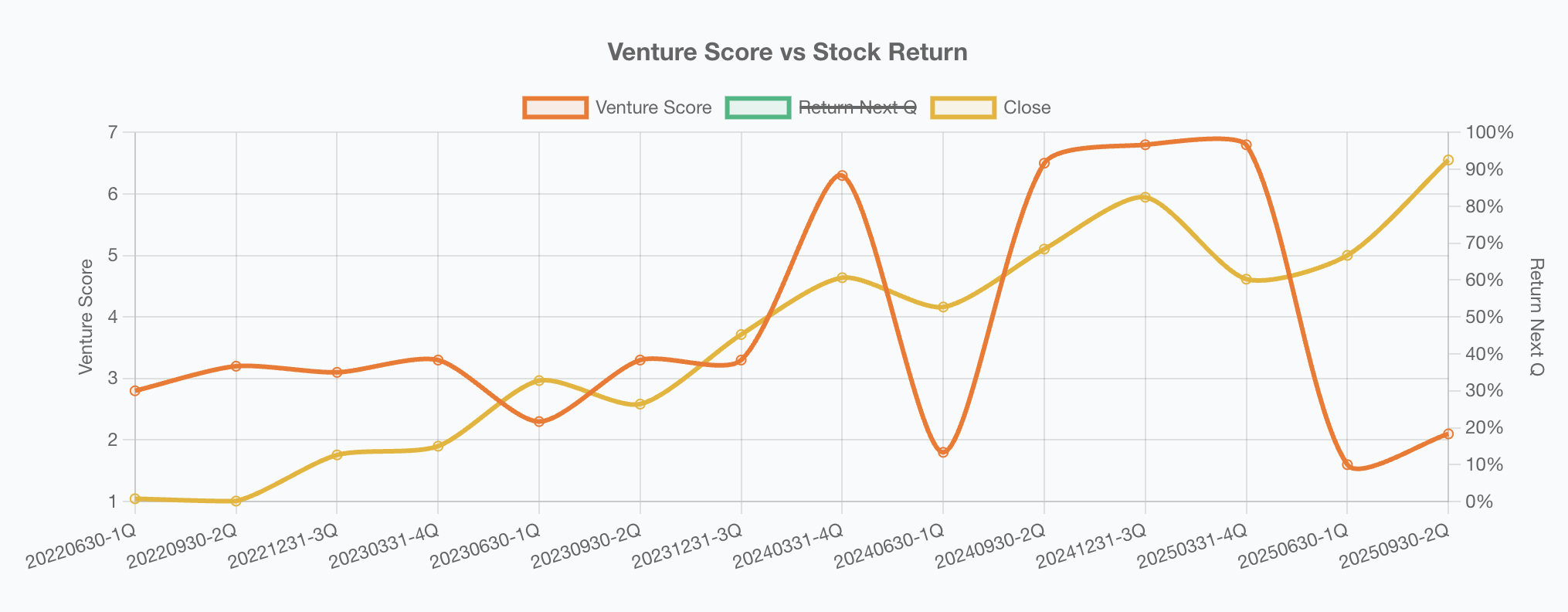Toggle the Venture Score legend label

pyautogui.click(x=653, y=107)
